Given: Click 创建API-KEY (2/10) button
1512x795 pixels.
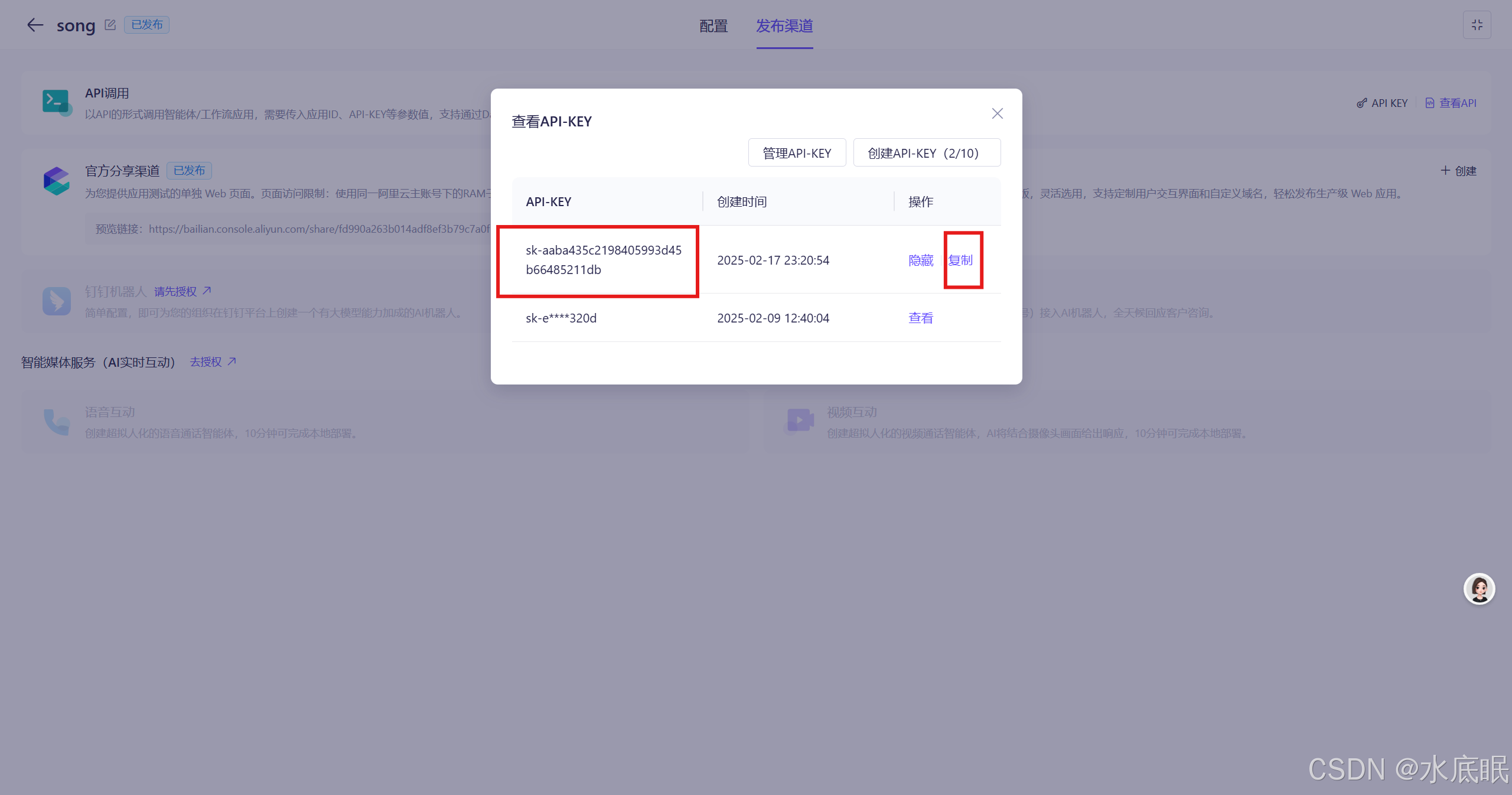Looking at the screenshot, I should [x=926, y=153].
